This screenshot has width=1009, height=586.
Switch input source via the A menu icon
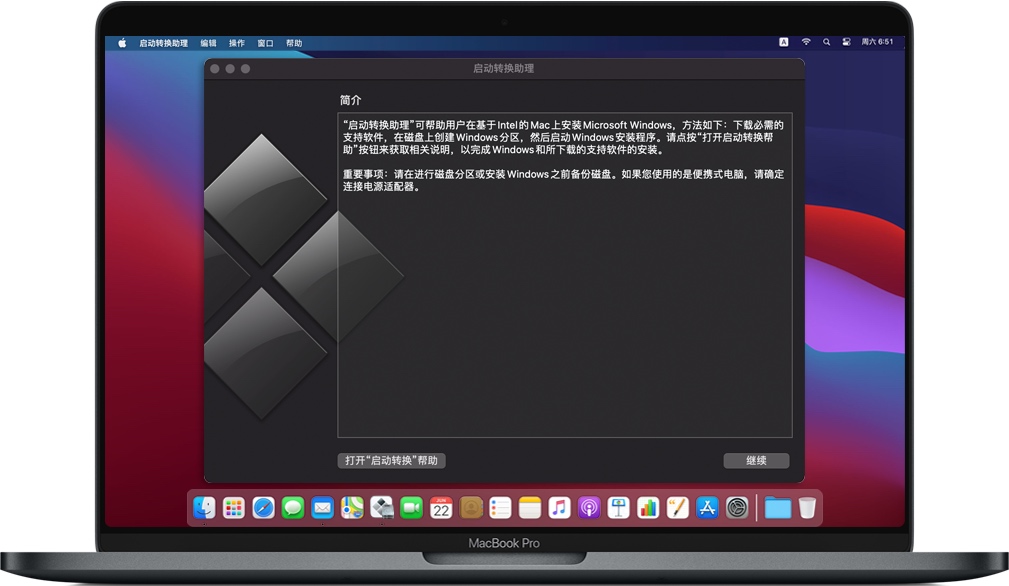(784, 43)
